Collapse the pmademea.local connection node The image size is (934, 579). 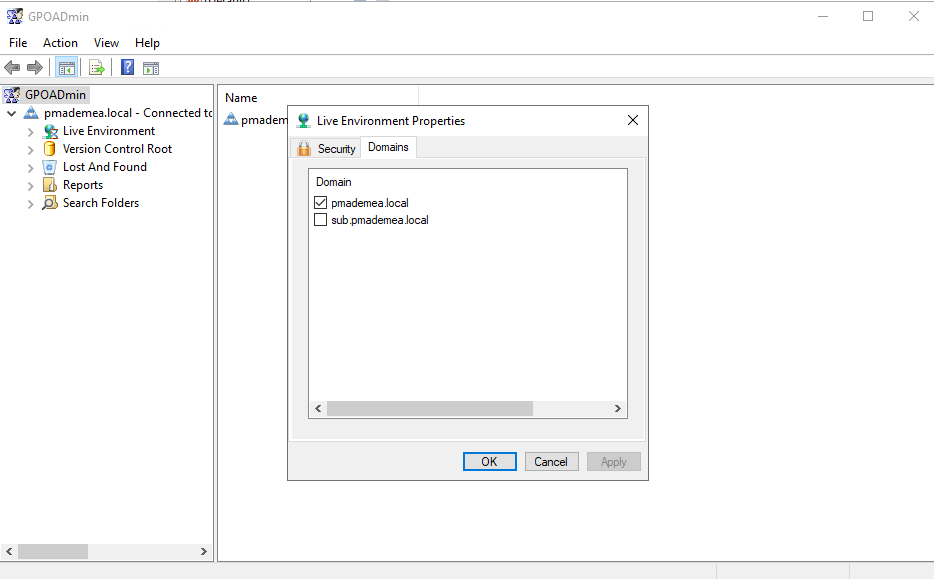(12, 113)
